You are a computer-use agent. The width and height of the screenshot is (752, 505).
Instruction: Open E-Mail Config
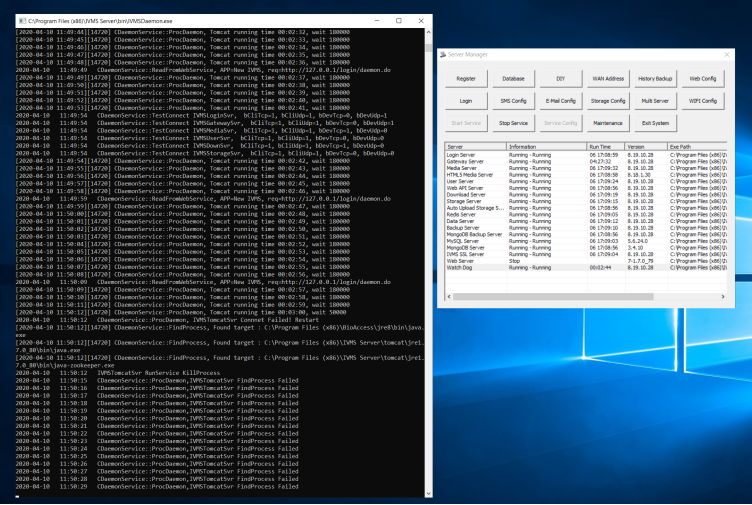561,101
